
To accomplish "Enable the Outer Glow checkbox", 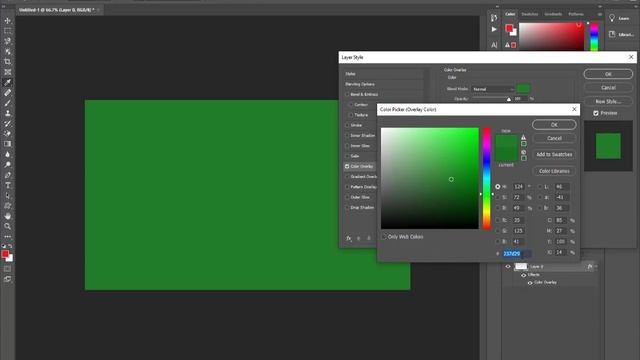I will 347,197.
